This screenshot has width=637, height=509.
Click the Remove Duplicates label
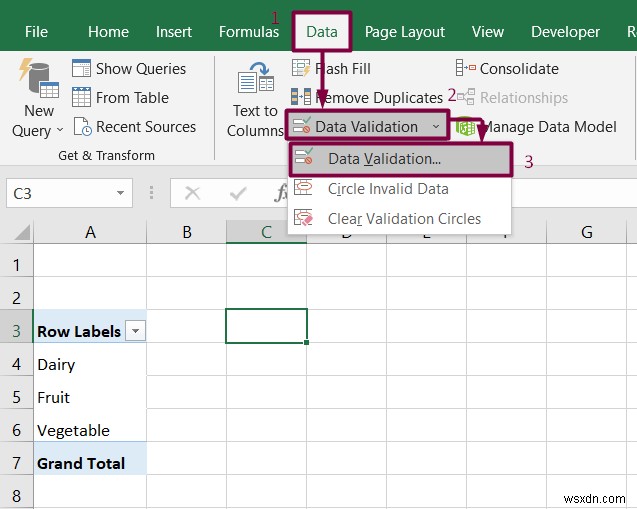tap(379, 98)
